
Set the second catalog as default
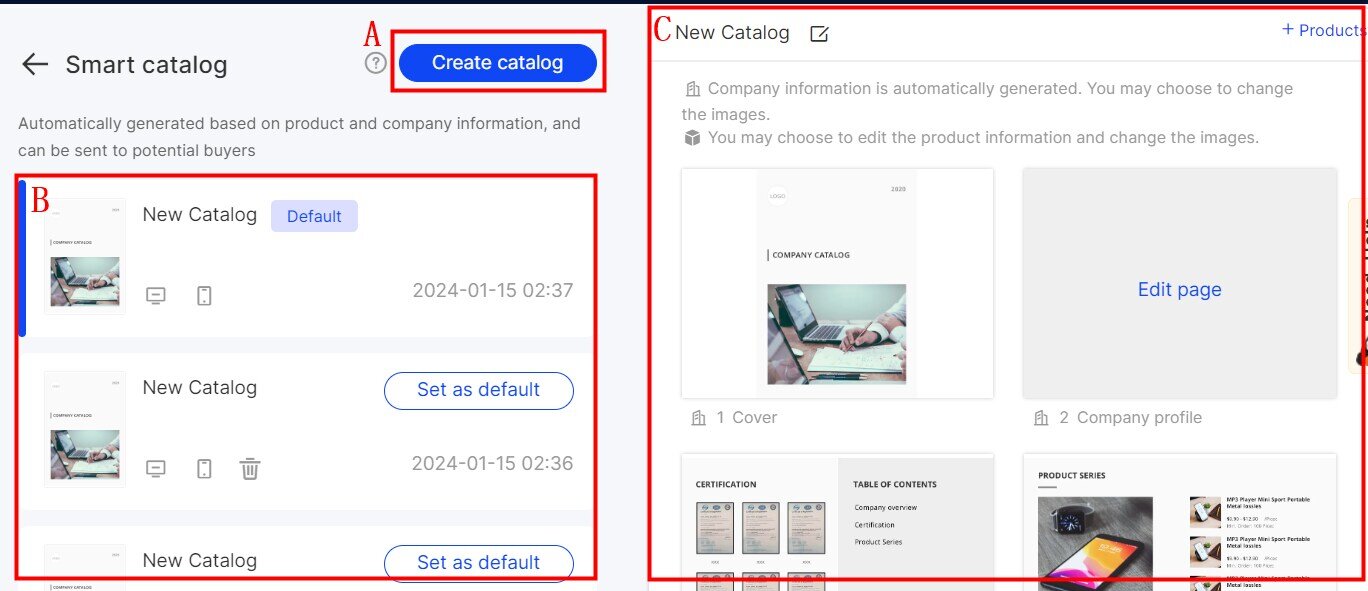pos(479,390)
